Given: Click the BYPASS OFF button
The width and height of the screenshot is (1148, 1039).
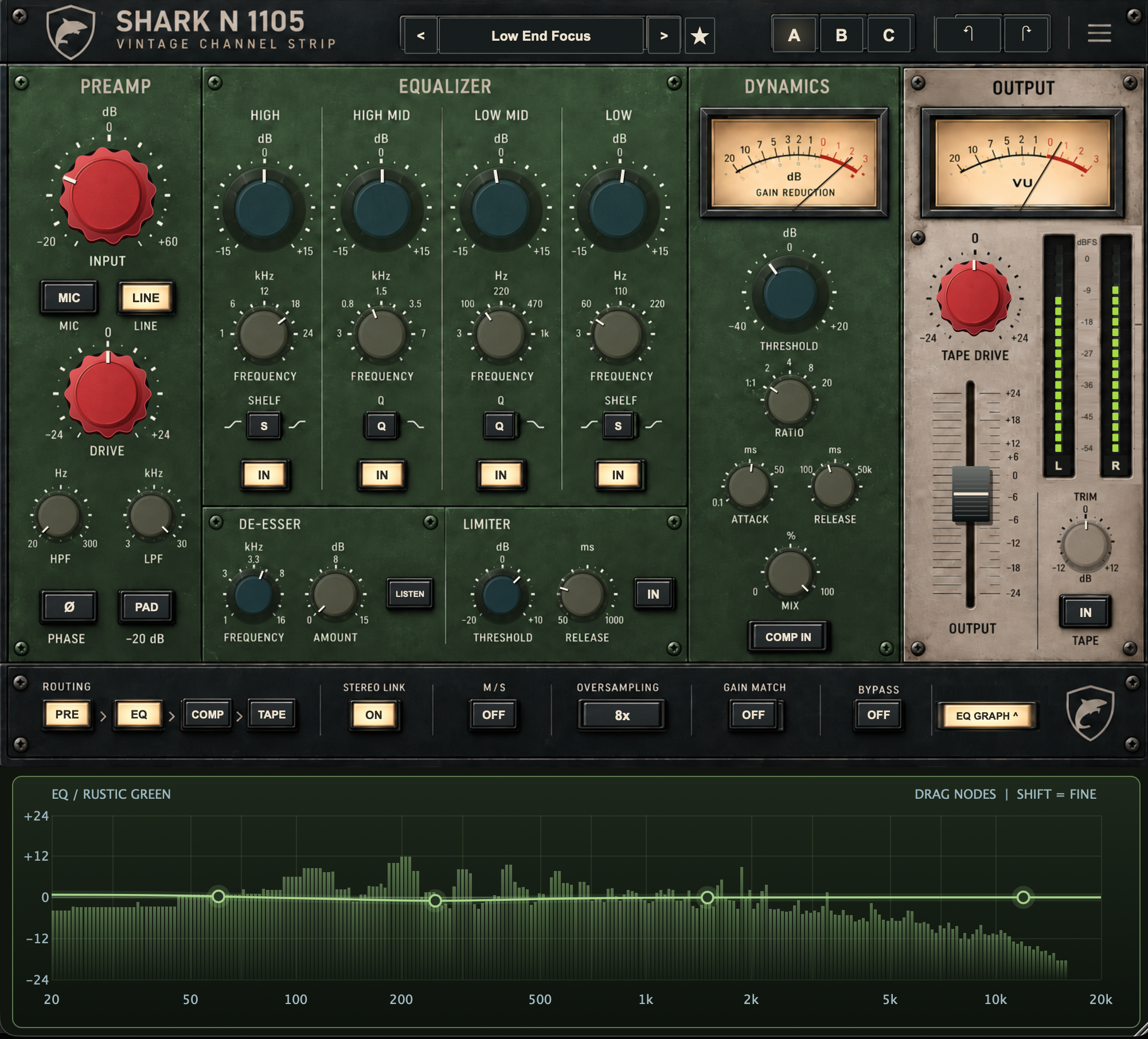Looking at the screenshot, I should (x=878, y=714).
